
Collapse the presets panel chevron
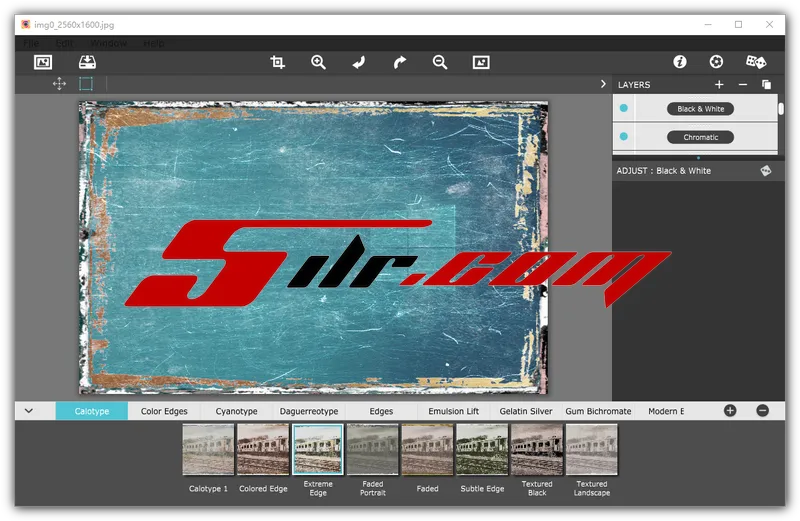click(x=29, y=411)
